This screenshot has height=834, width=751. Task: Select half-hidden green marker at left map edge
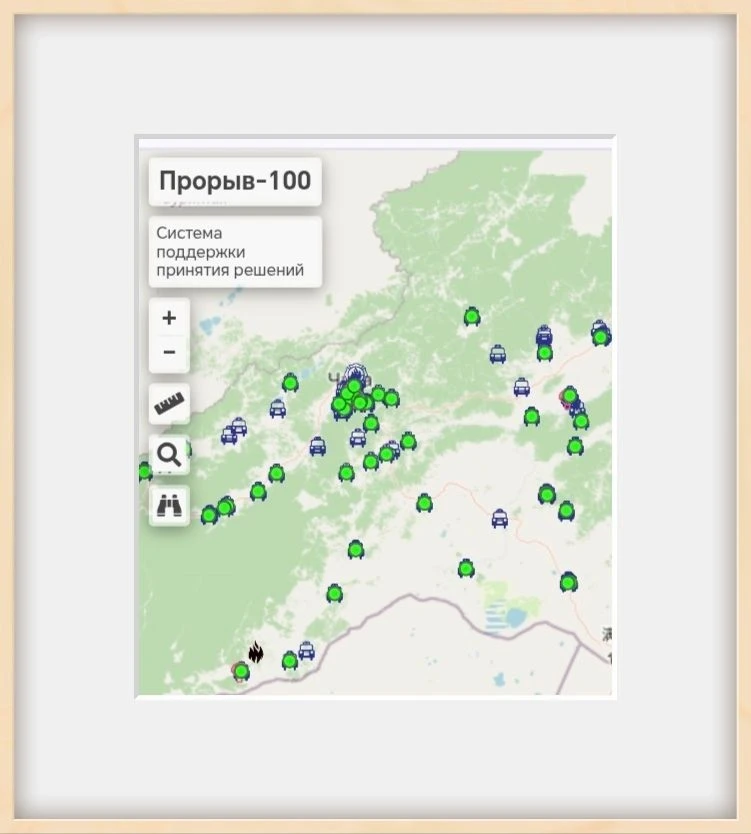point(144,471)
